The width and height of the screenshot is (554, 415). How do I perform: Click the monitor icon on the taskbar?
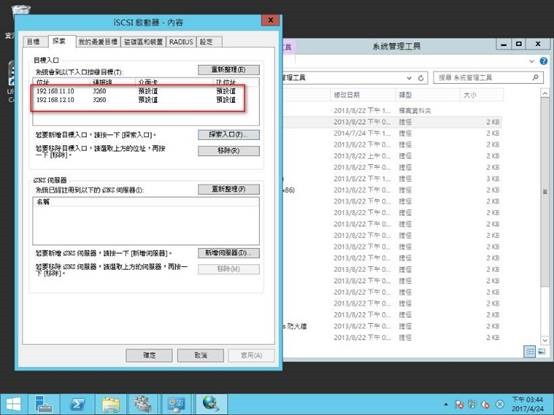click(x=176, y=405)
